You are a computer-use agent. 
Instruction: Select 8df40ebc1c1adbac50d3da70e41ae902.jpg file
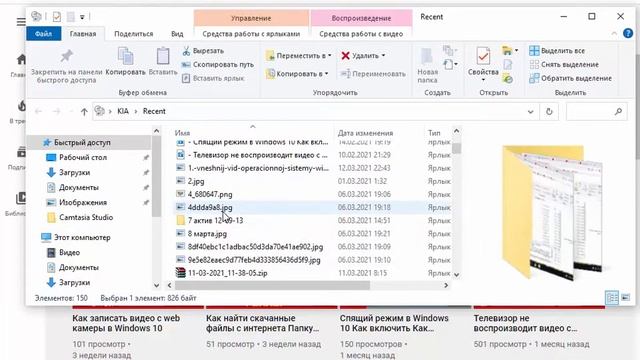[x=255, y=247]
